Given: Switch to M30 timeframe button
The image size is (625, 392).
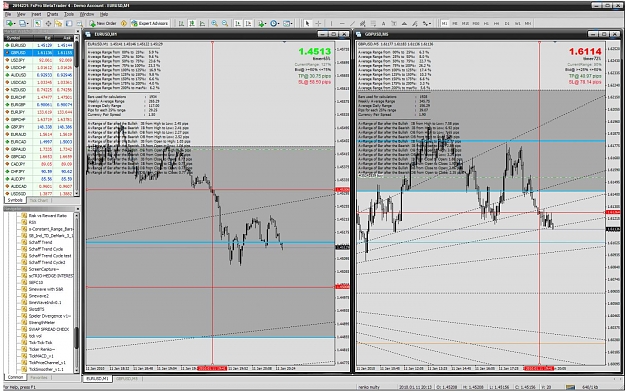Looking at the screenshot, I should (476, 24).
